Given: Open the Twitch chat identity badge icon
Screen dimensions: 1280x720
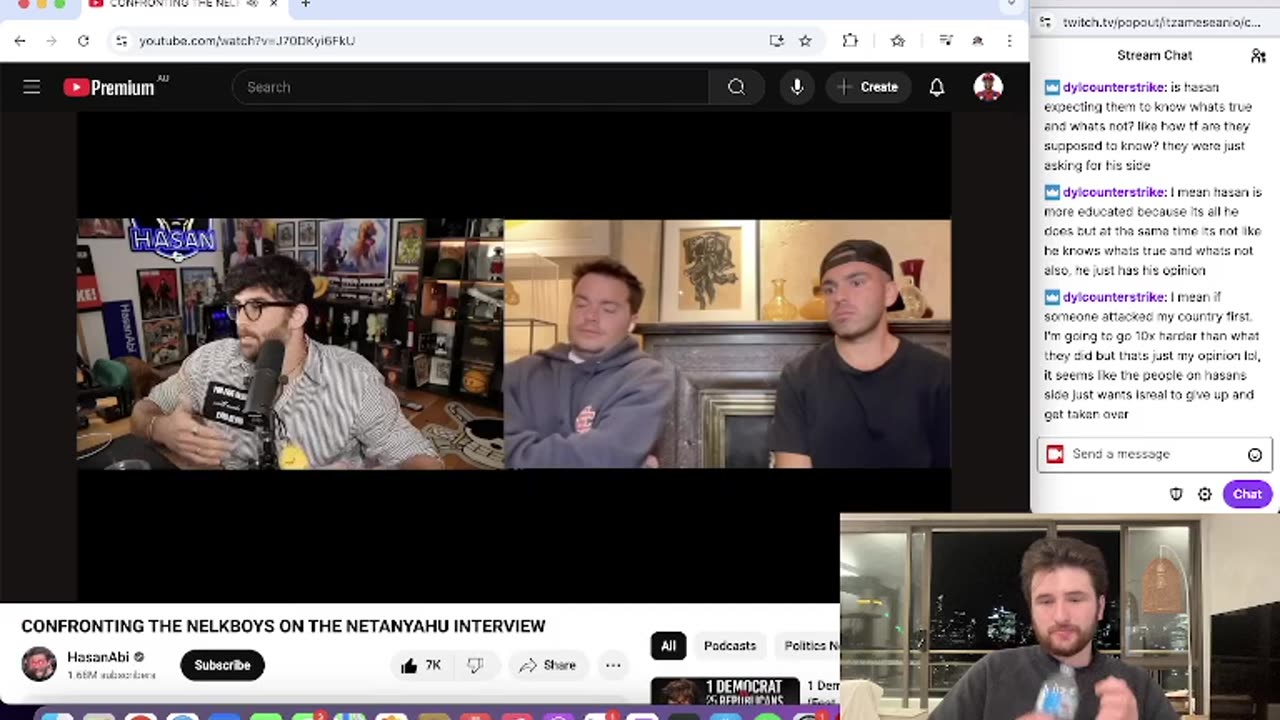Looking at the screenshot, I should tap(1054, 454).
